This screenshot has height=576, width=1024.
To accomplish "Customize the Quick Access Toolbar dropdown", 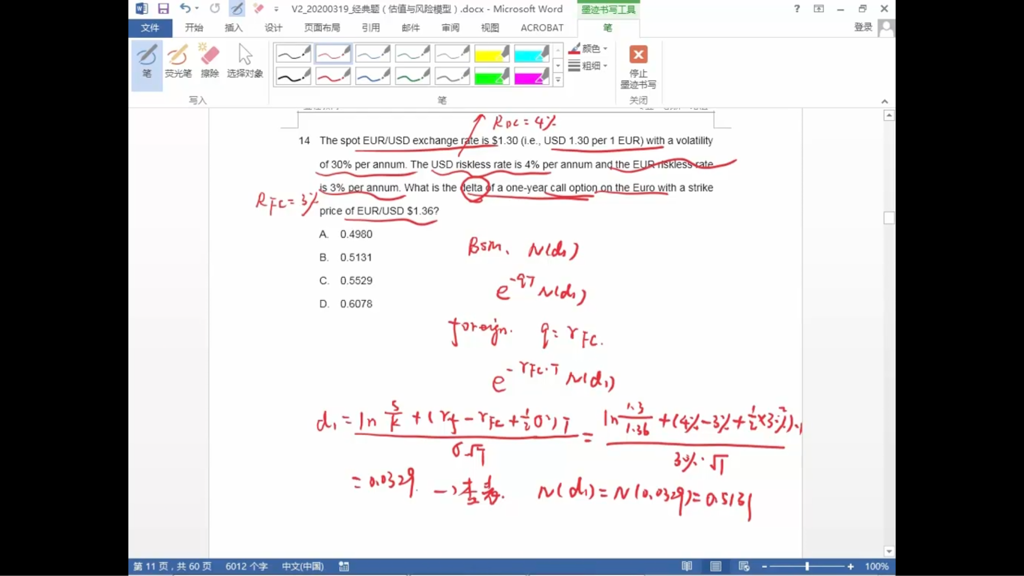I will pyautogui.click(x=276, y=9).
